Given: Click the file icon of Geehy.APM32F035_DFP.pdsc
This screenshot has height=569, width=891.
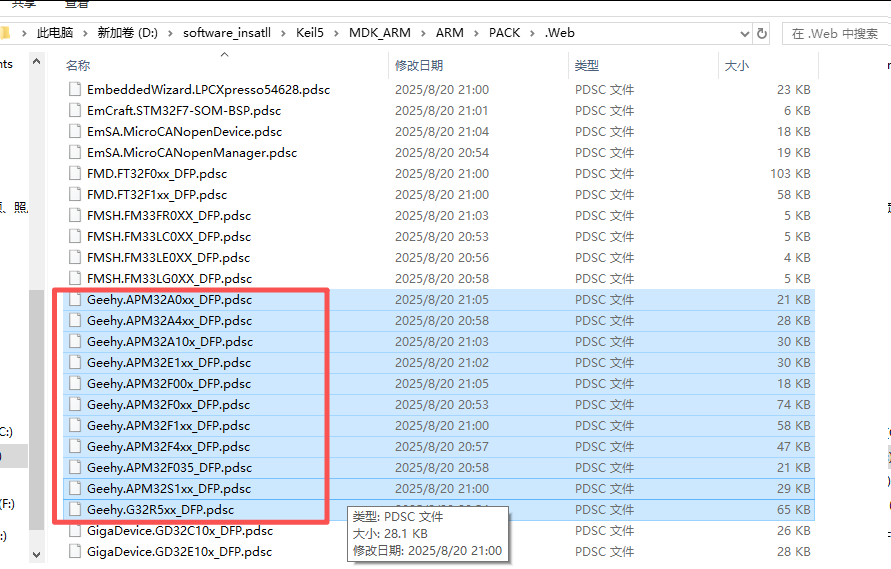Looking at the screenshot, I should (x=74, y=468).
